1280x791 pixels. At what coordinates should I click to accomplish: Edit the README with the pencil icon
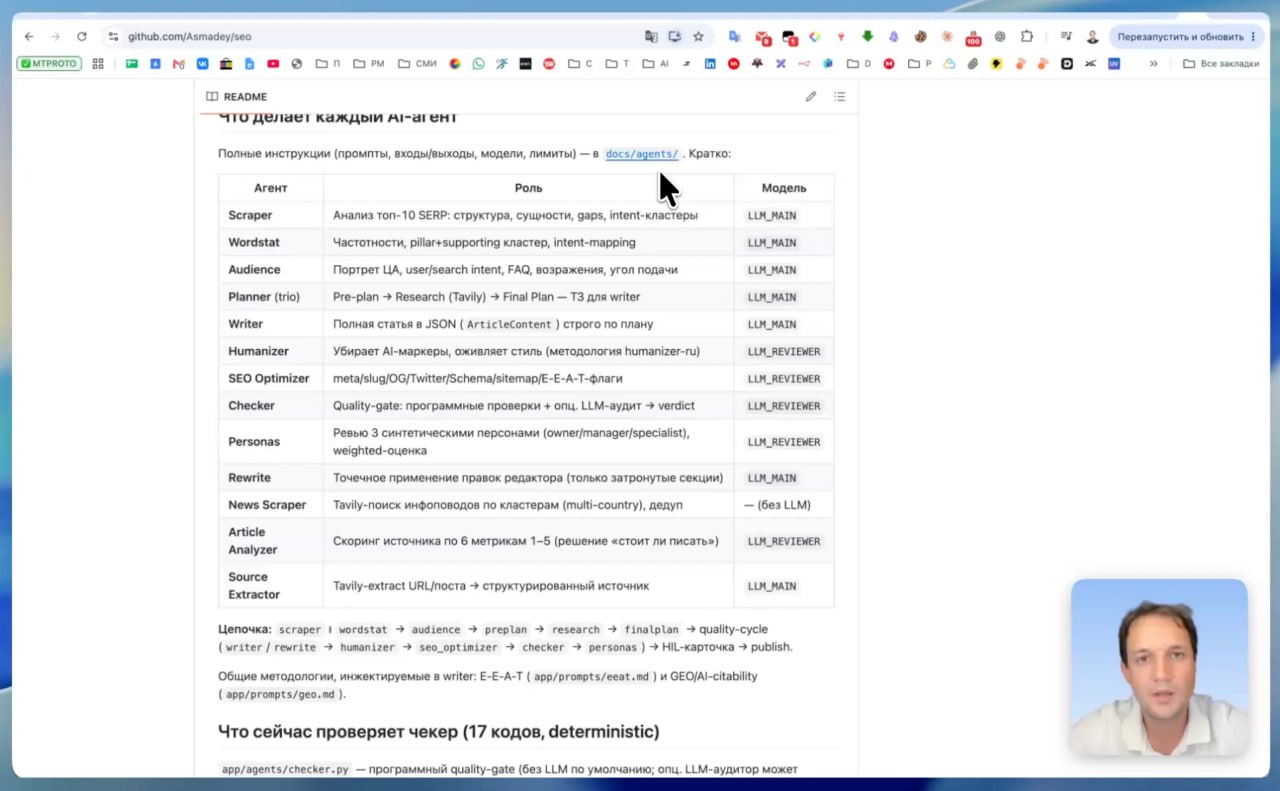(x=811, y=97)
